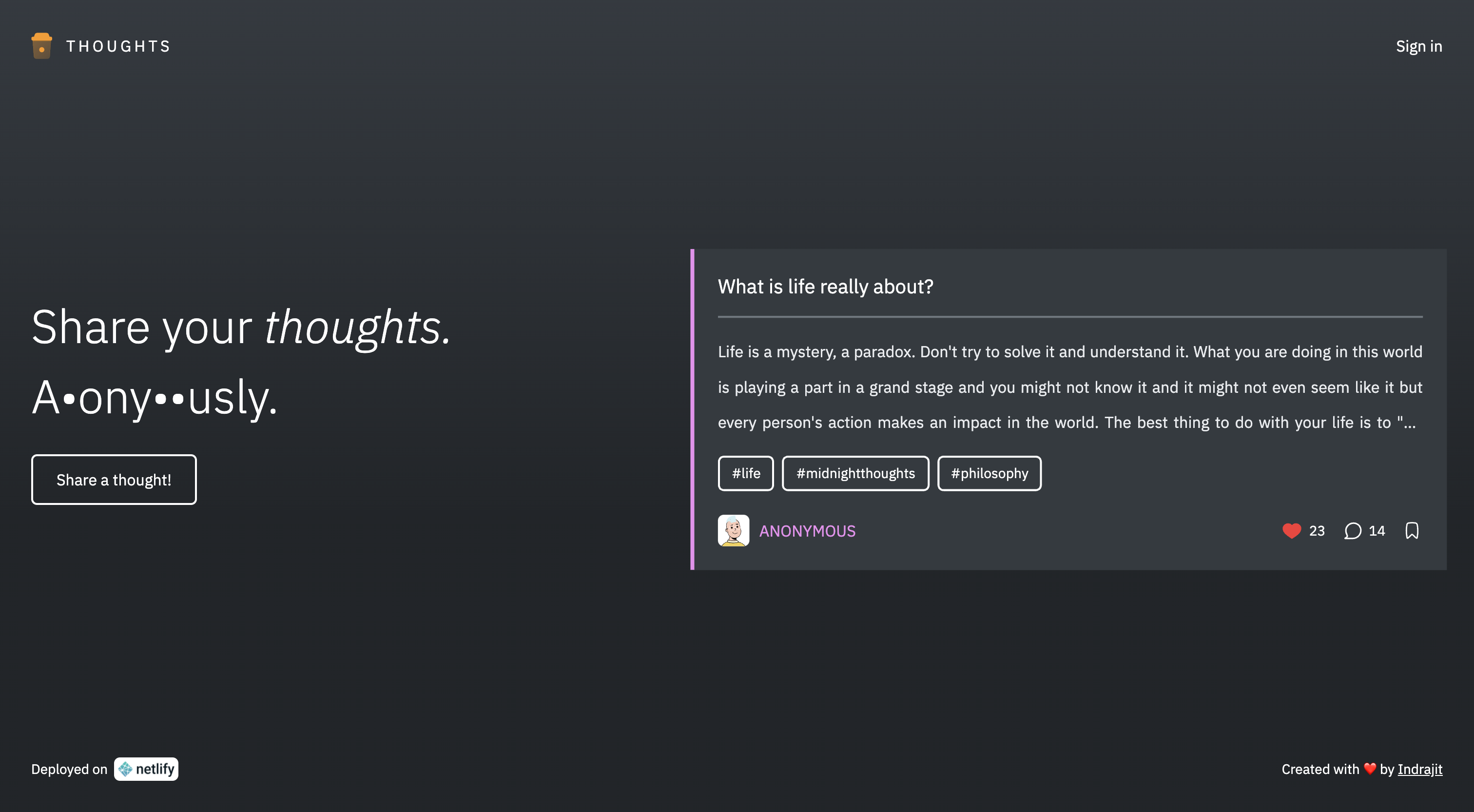Expand the truncated thought text
This screenshot has height=812, width=1474.
1070,387
